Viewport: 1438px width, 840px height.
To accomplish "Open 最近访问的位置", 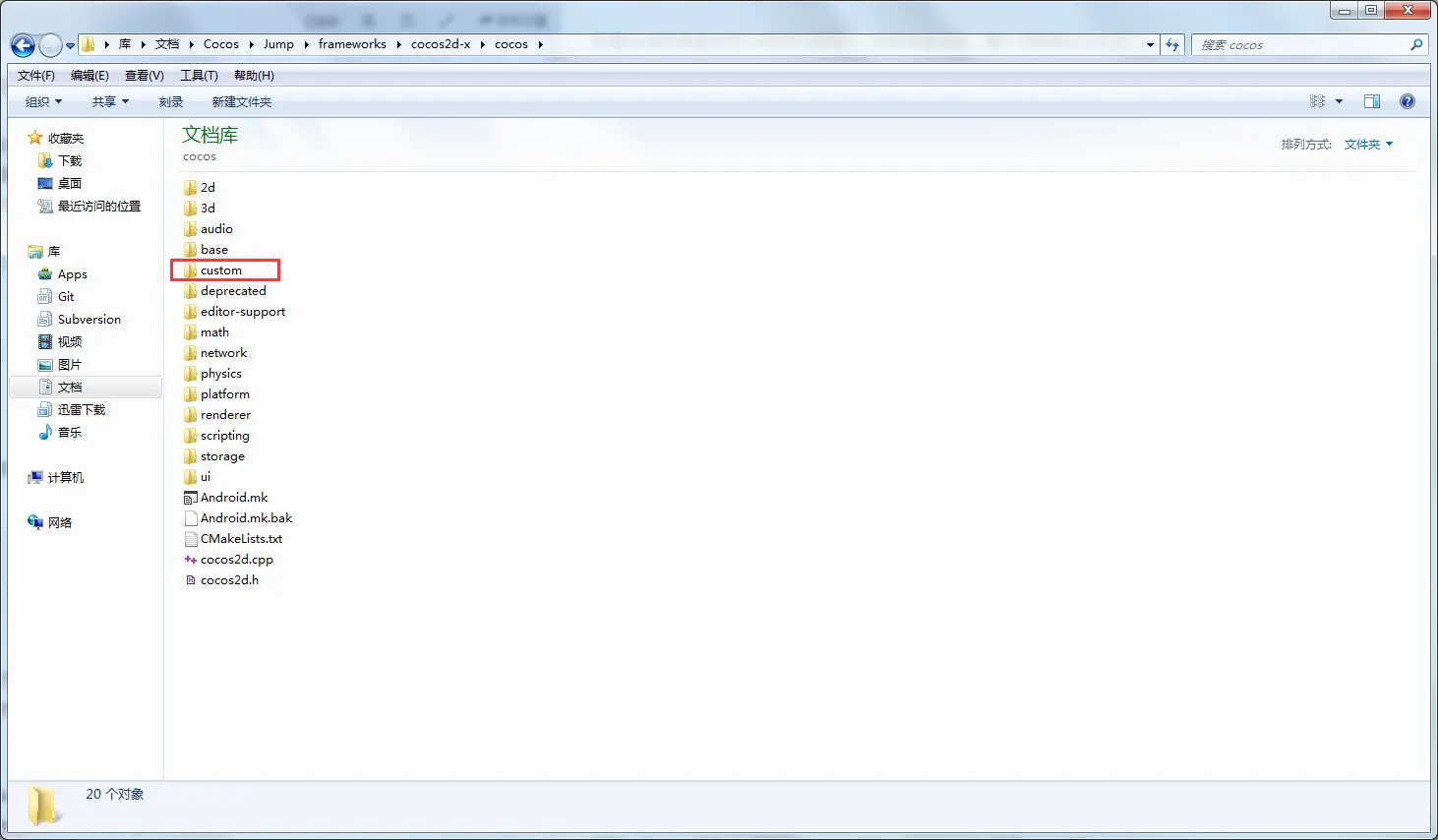I will [89, 206].
